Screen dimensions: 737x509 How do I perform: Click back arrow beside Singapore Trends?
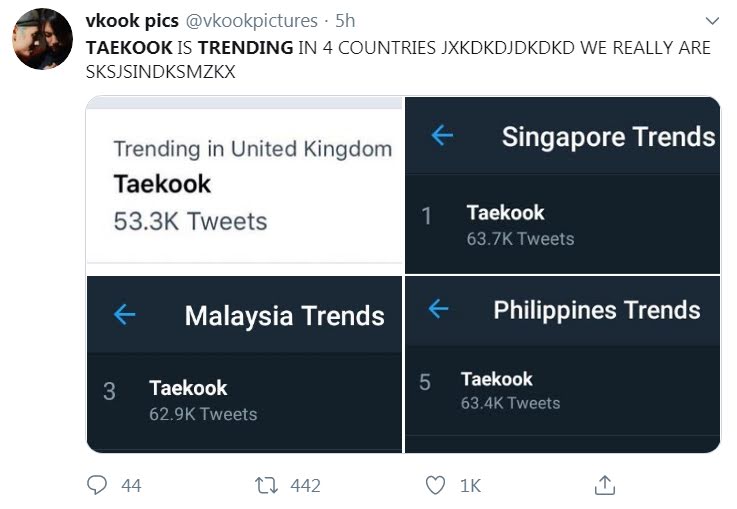[441, 136]
